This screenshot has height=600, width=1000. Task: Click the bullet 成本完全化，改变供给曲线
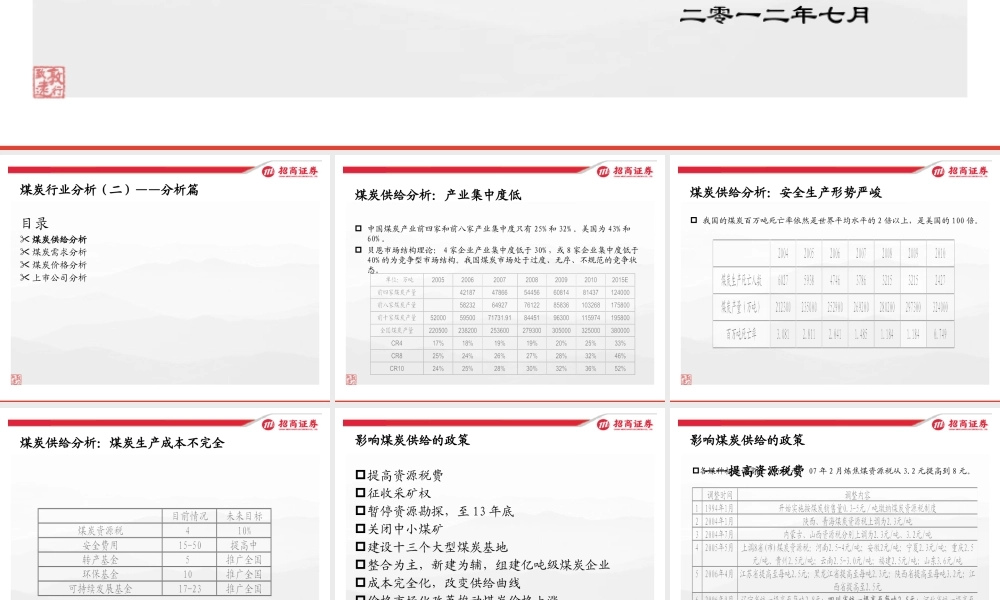(444, 583)
